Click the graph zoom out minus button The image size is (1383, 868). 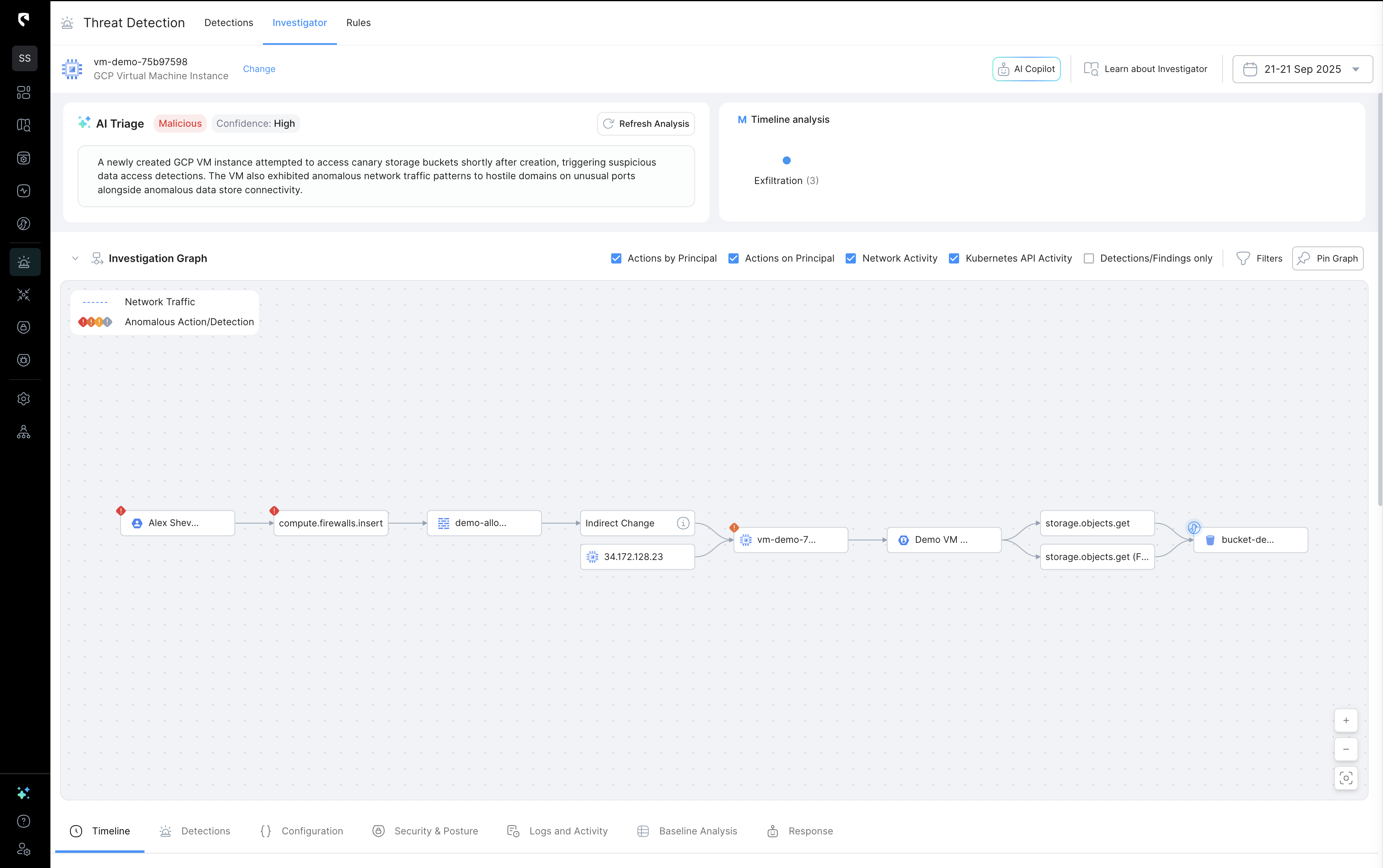click(x=1346, y=749)
